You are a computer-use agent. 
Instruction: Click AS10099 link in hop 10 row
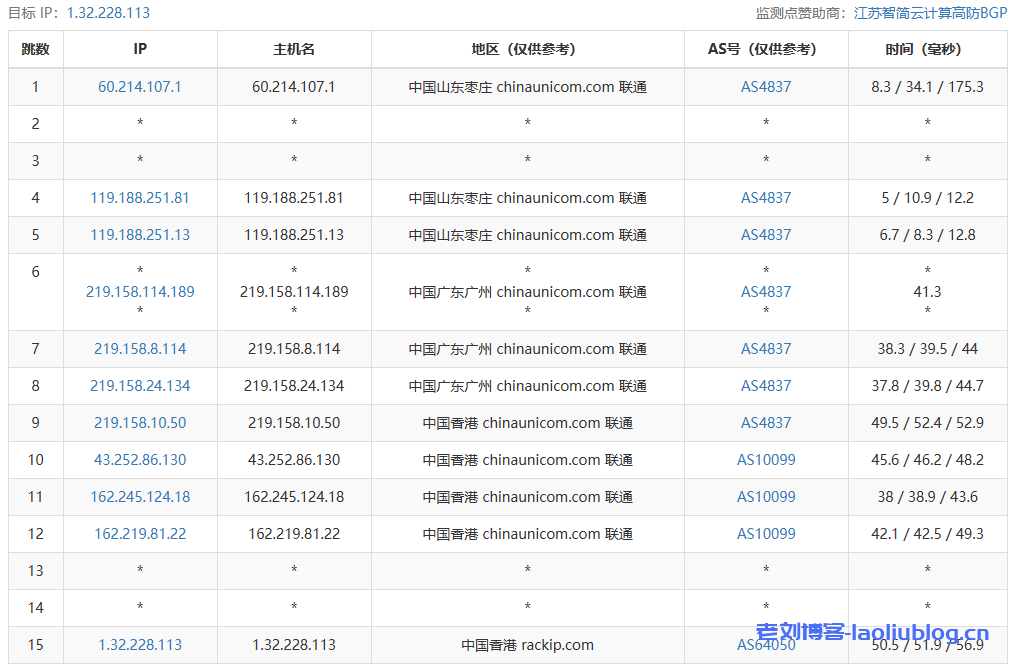click(x=766, y=460)
